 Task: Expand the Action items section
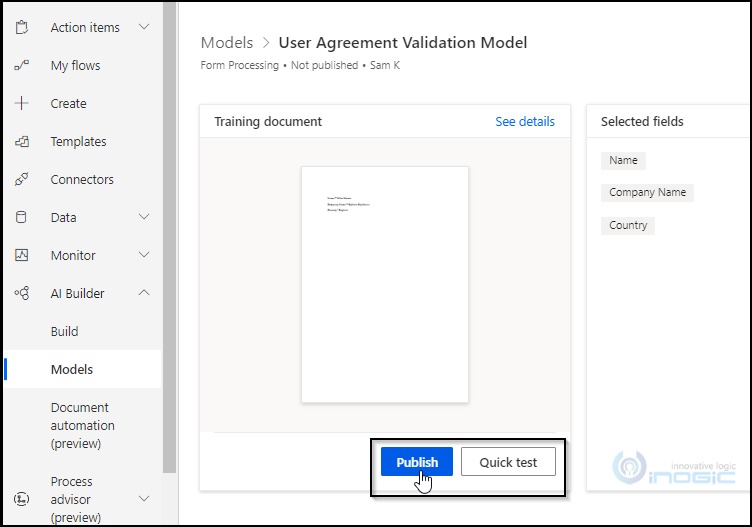[x=144, y=27]
